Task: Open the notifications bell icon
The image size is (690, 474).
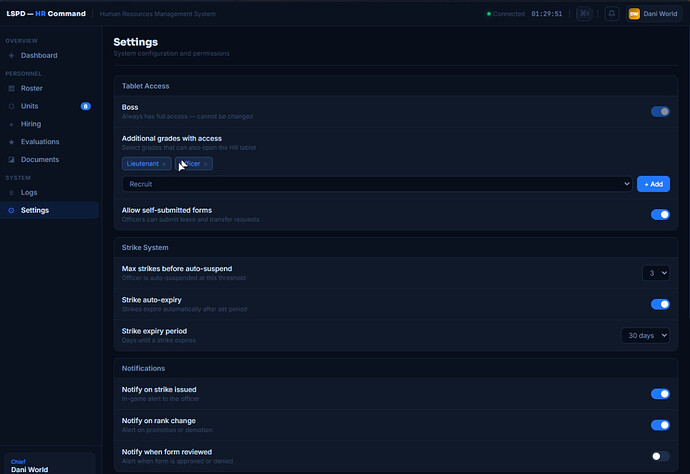Action: [x=612, y=14]
